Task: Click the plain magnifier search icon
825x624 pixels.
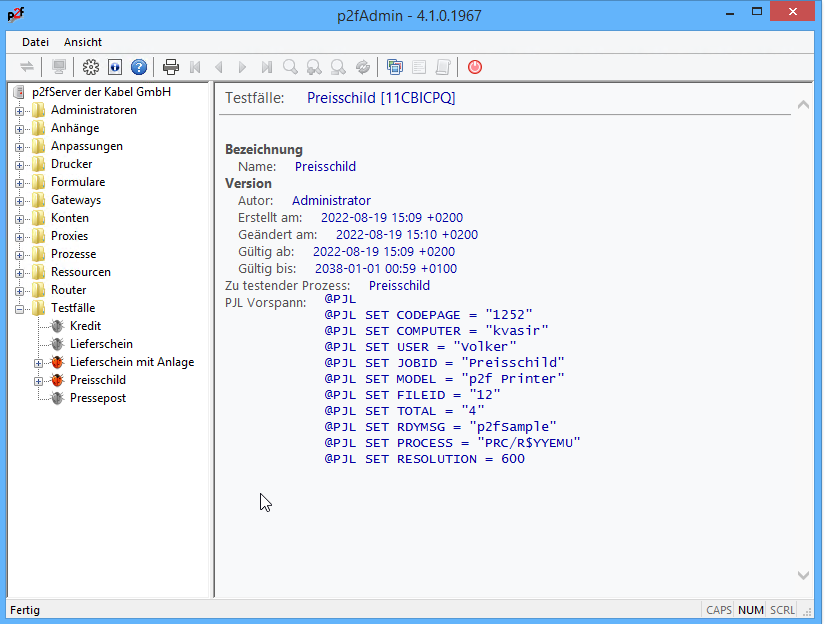Action: (x=290, y=67)
